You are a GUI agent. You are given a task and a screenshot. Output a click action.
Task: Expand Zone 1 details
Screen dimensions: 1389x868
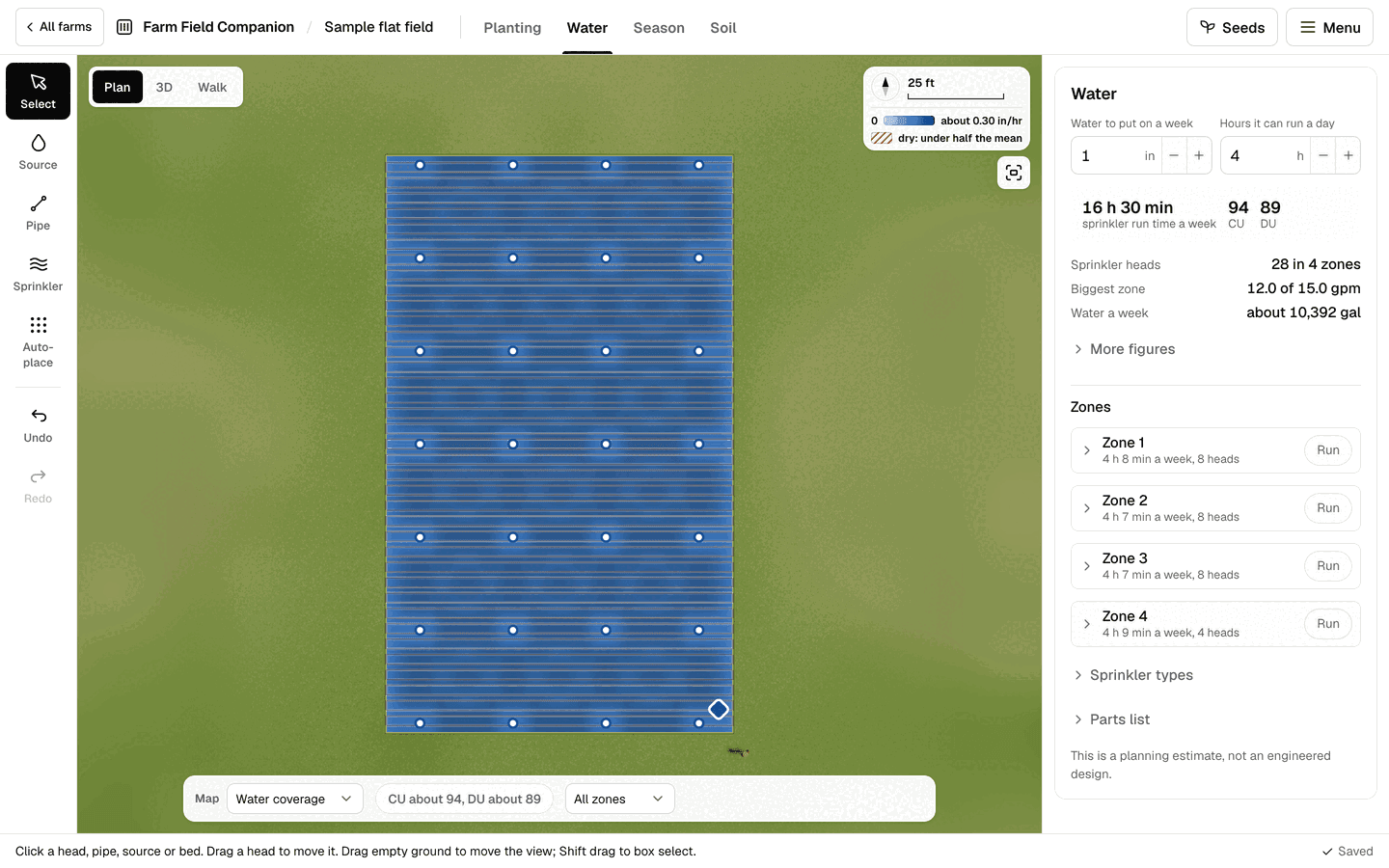[1087, 450]
